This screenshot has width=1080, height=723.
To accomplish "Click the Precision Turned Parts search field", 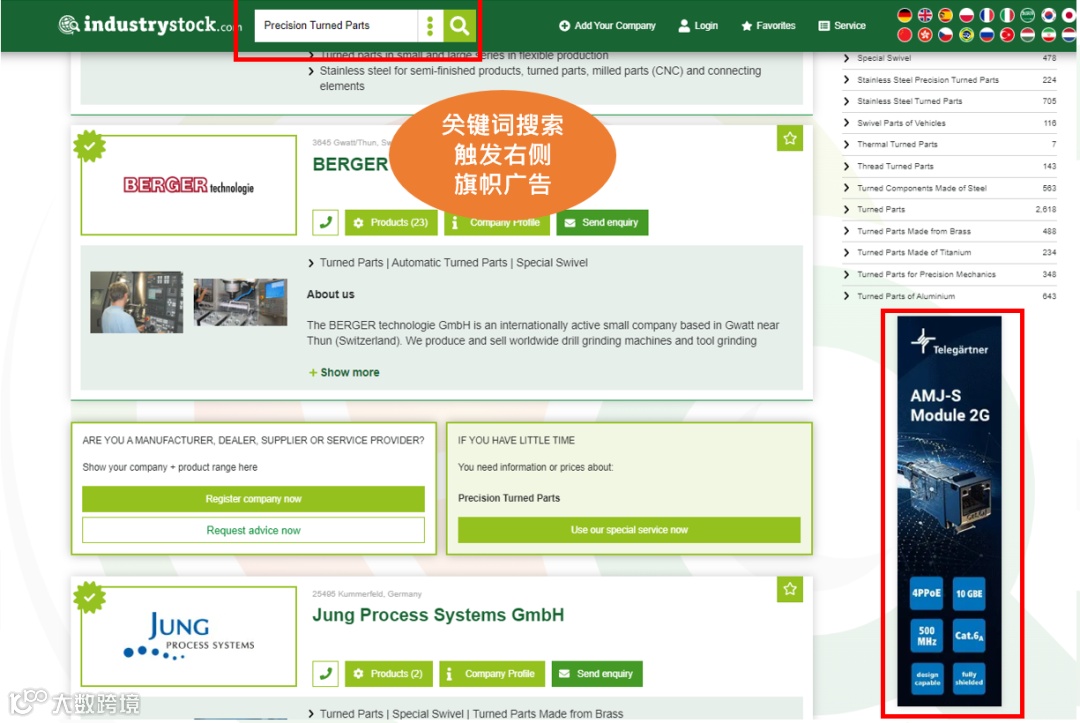I will (x=335, y=25).
